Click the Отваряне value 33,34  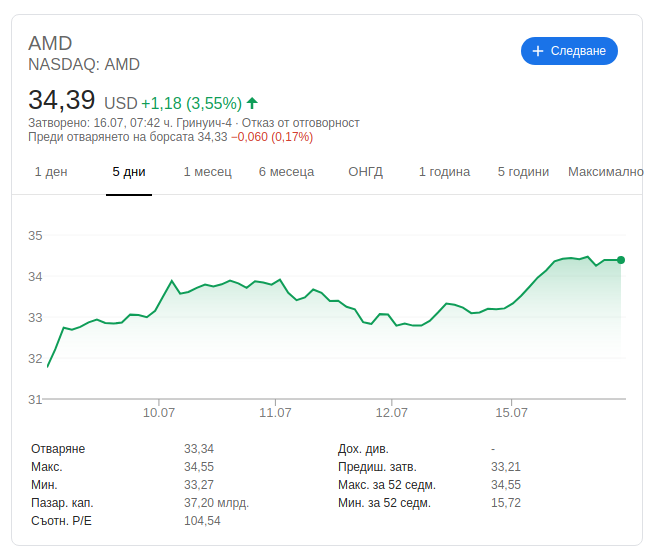coord(199,449)
